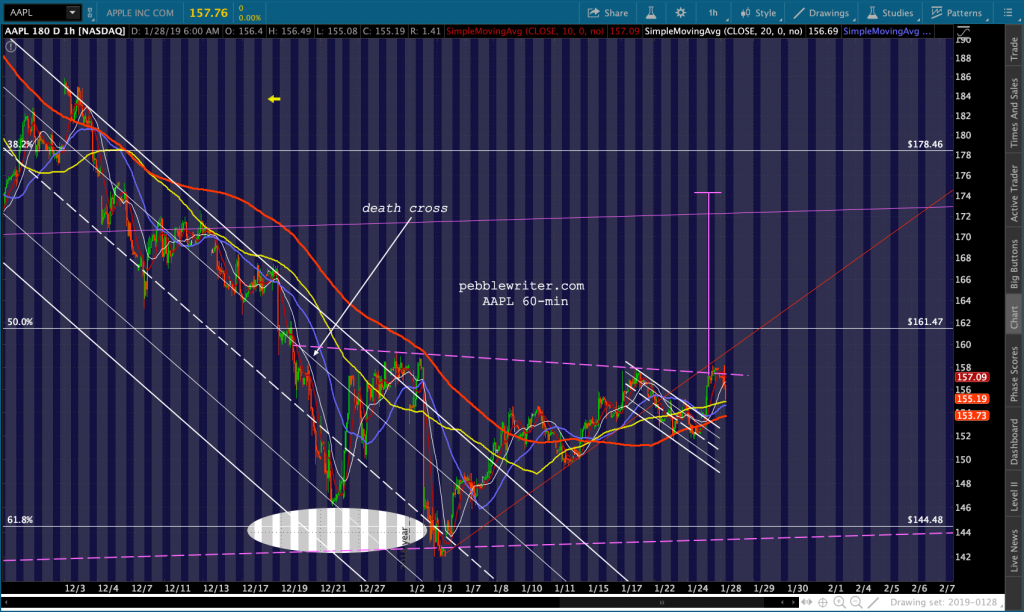
Task: Switch to Level II side tab
Action: [1014, 496]
